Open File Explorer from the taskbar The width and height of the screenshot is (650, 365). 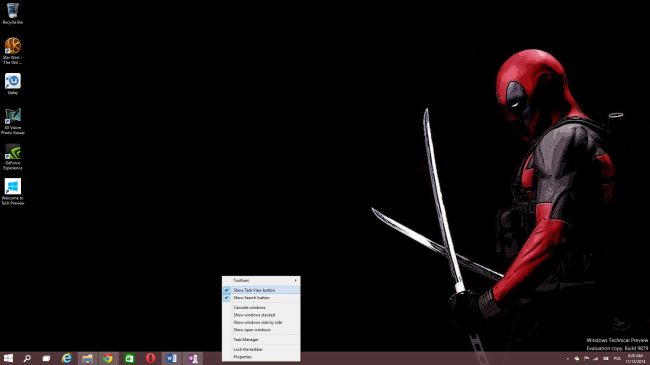(x=87, y=358)
